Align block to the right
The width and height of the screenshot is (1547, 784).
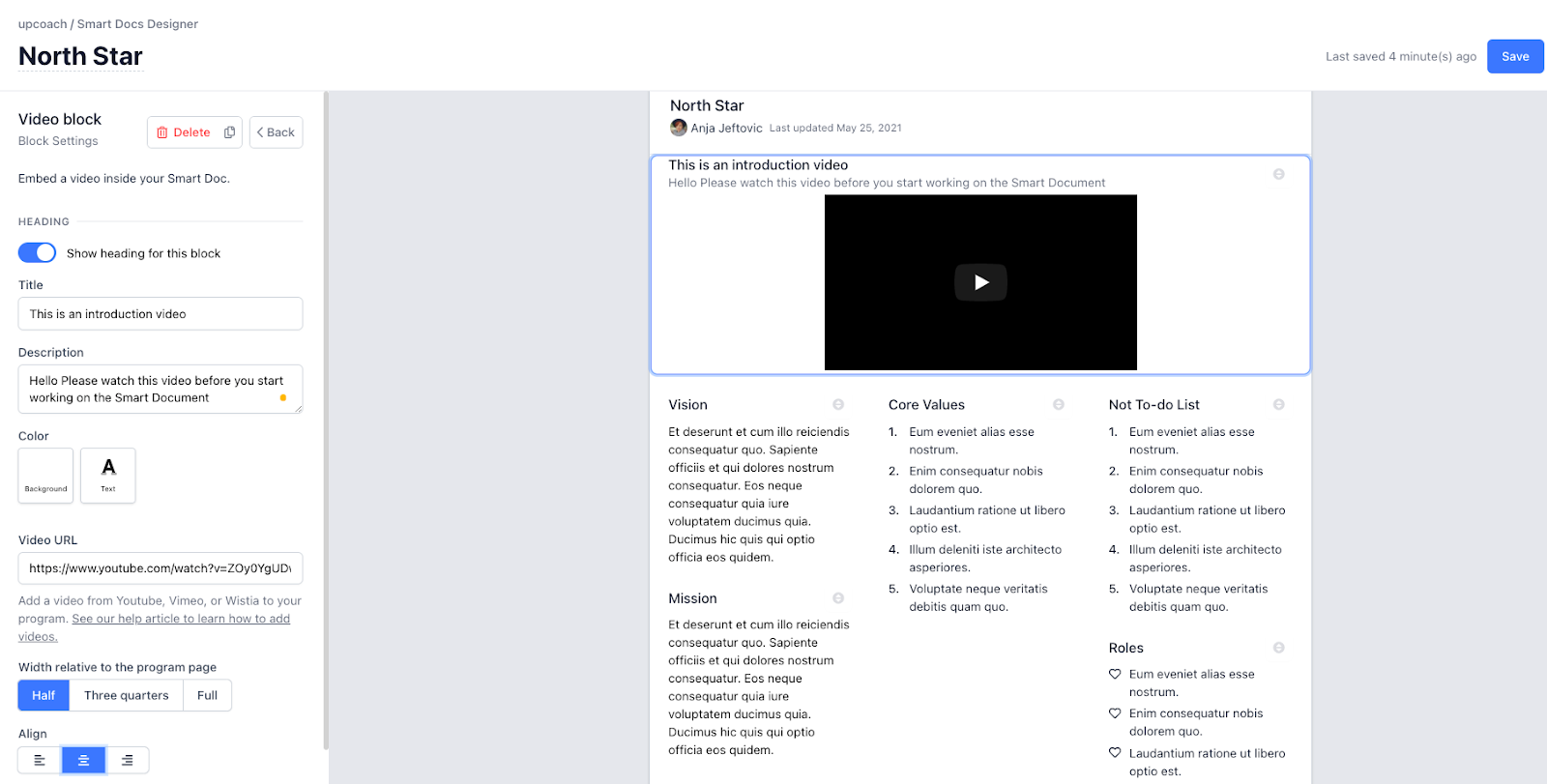[127, 760]
